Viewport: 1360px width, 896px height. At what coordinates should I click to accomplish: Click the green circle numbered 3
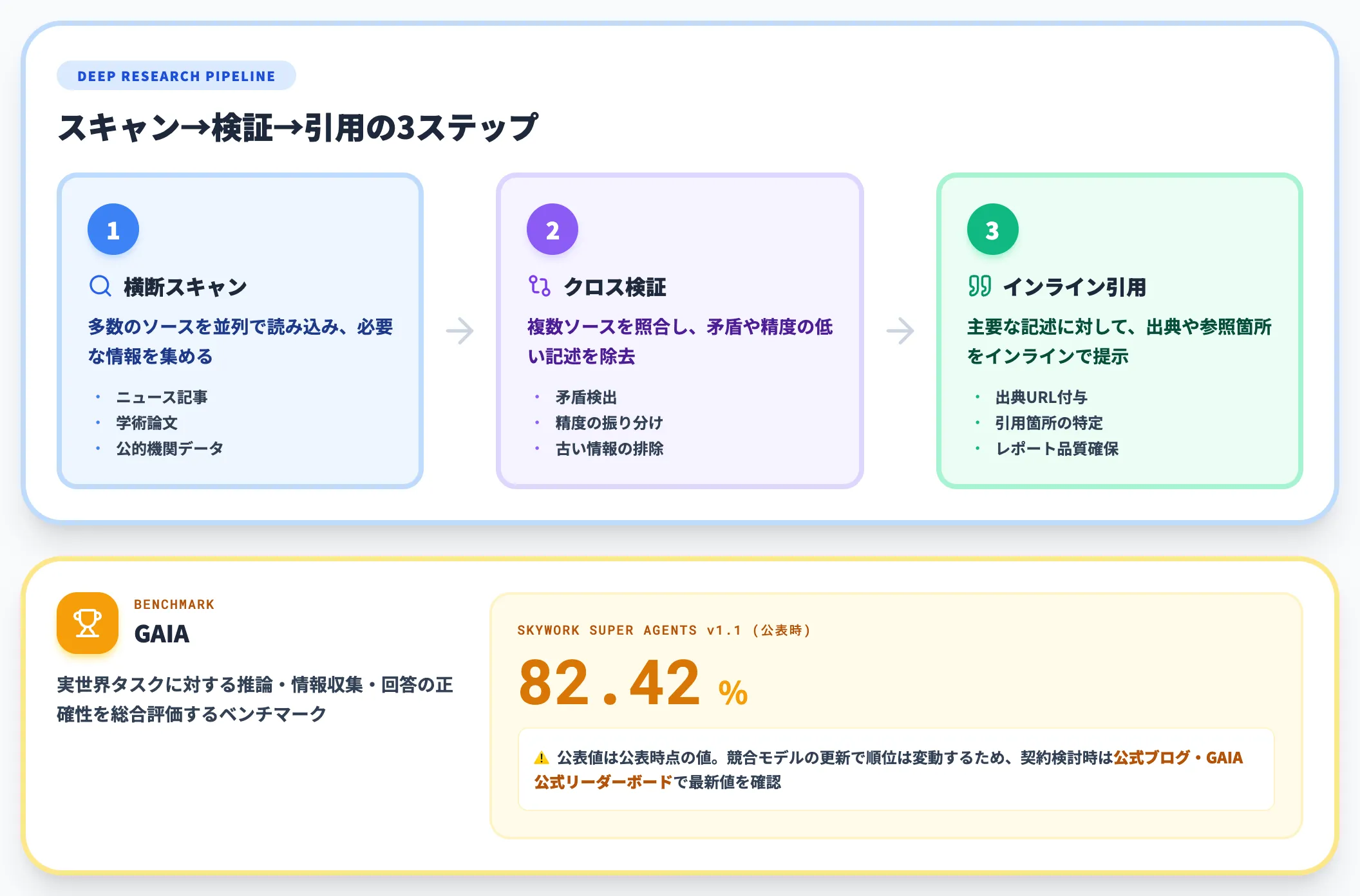(993, 230)
